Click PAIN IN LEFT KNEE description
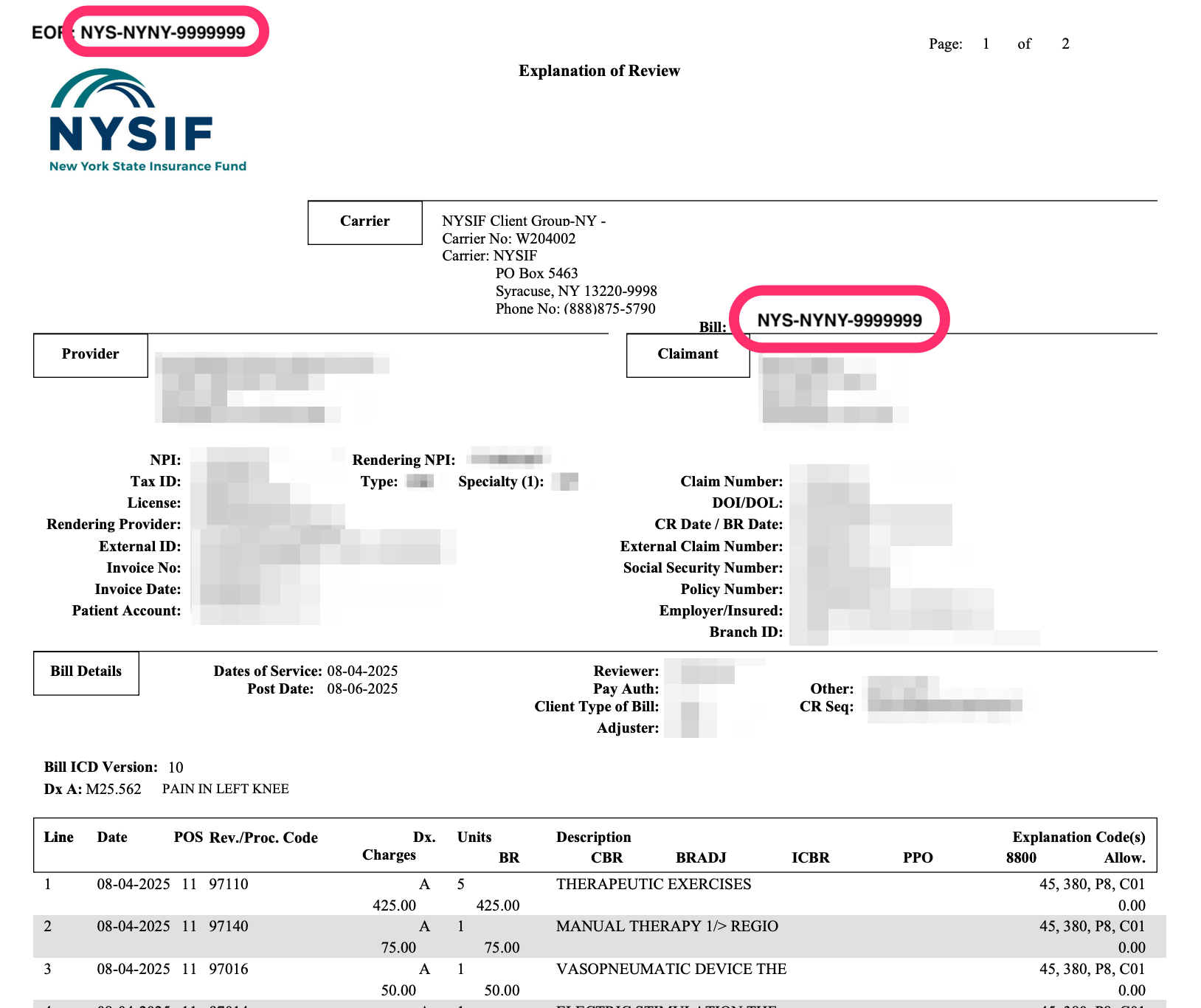Viewport: 1201px width, 1008px height. click(225, 789)
